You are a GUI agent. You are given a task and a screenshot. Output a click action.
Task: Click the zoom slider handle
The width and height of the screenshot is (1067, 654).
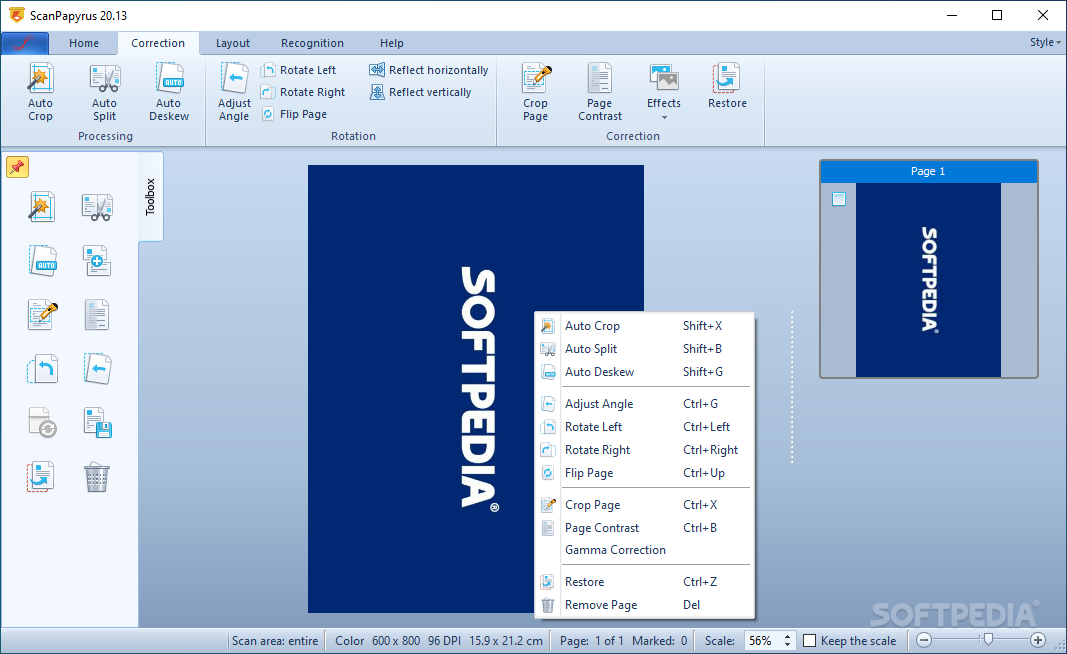[987, 640]
